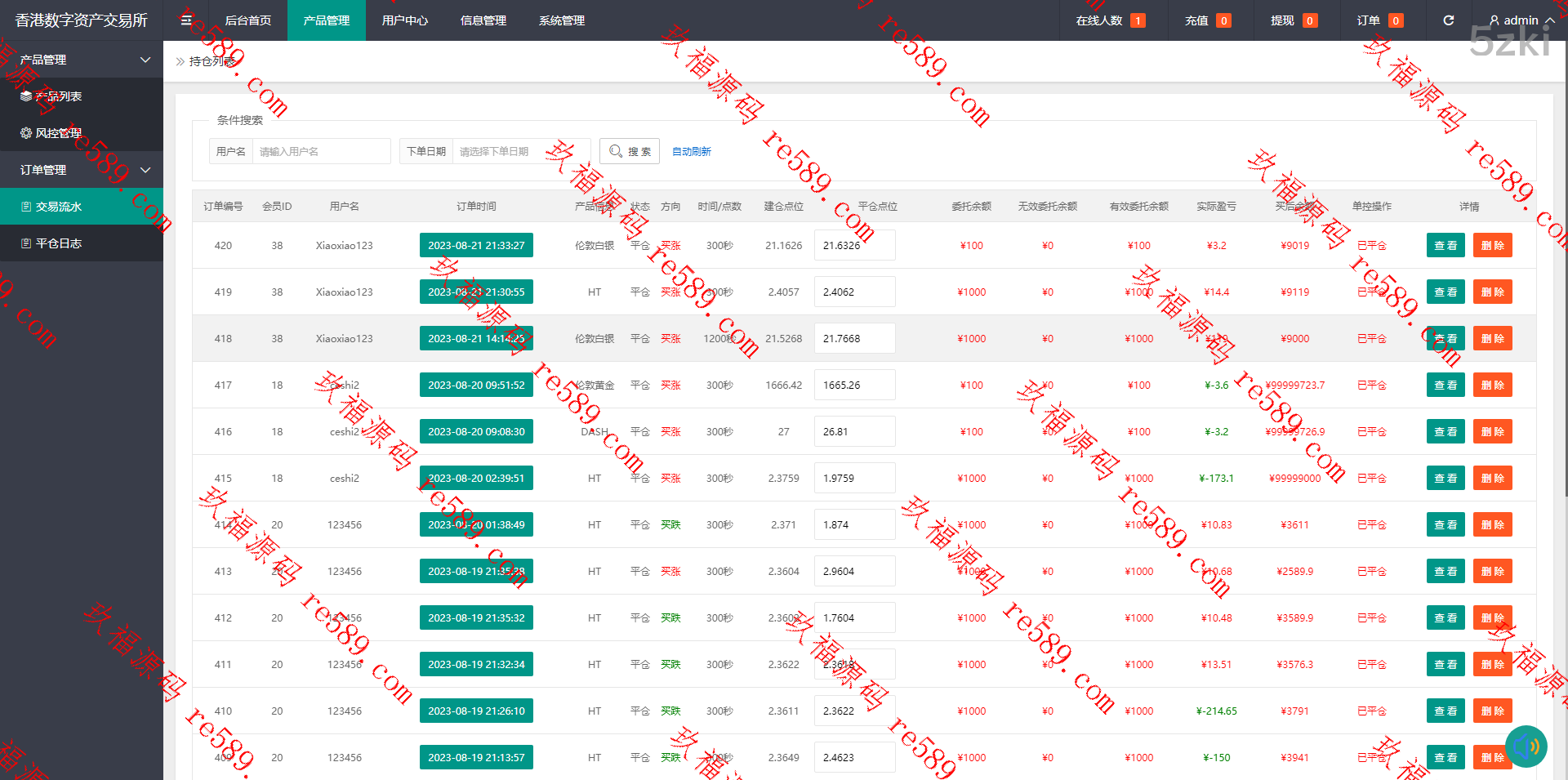Viewport: 1568px width, 780px height.
Task: Open 风控管理 in the sidebar
Action: (x=57, y=133)
